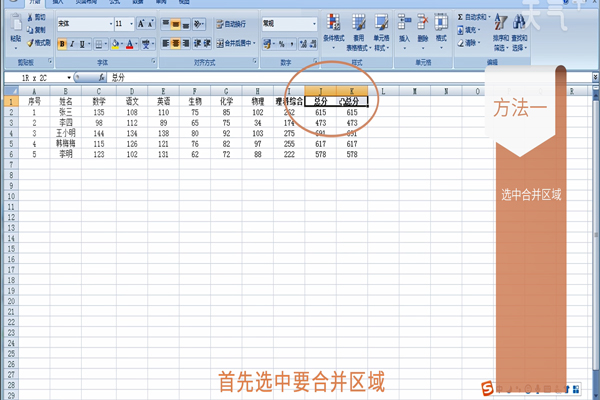Open Format as Table (套用表格格式)
600x400 pixels.
pos(358,32)
